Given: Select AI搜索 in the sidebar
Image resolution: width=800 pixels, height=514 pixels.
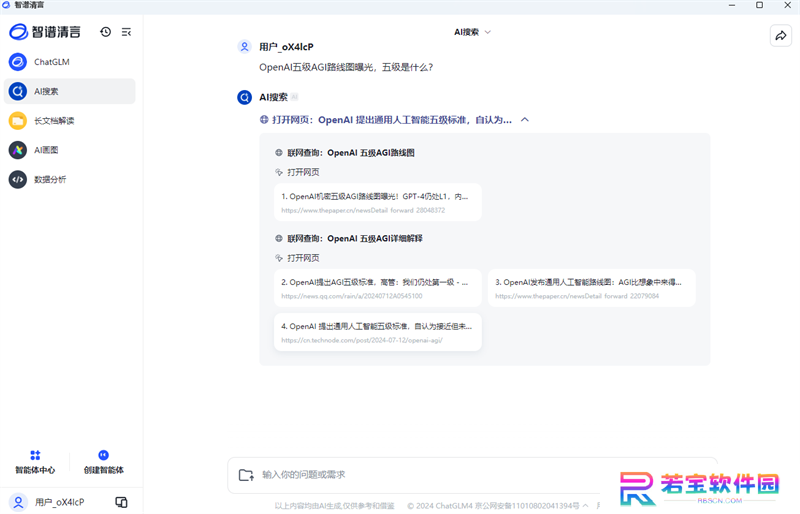Looking at the screenshot, I should (x=69, y=91).
